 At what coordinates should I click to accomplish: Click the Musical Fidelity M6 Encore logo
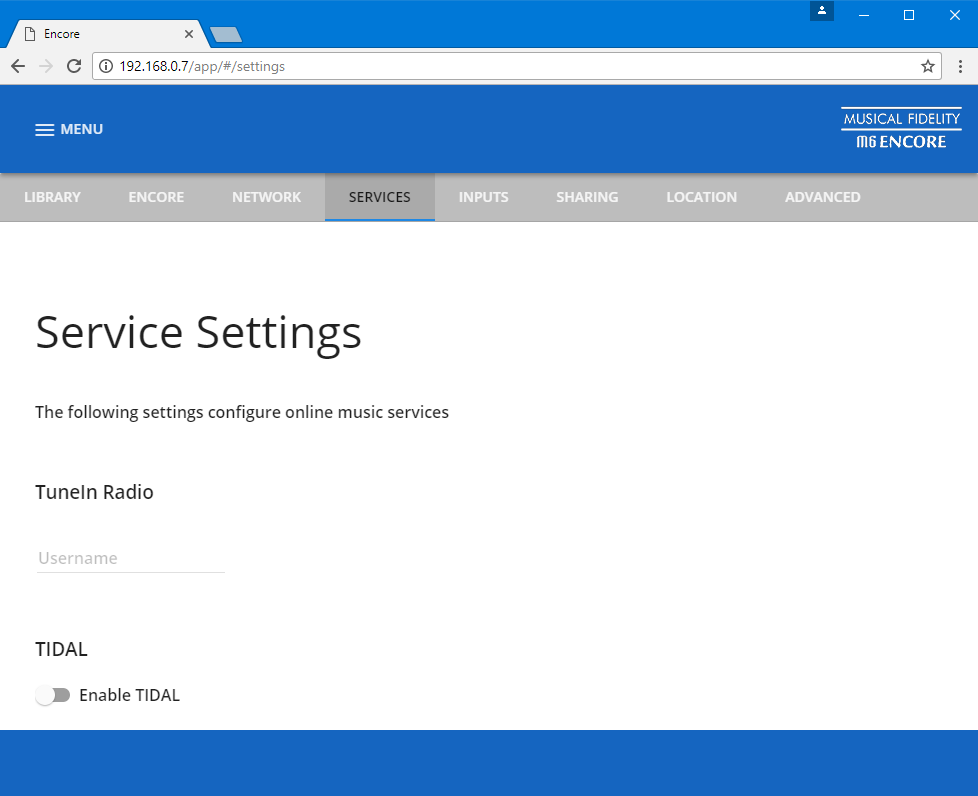click(x=900, y=129)
